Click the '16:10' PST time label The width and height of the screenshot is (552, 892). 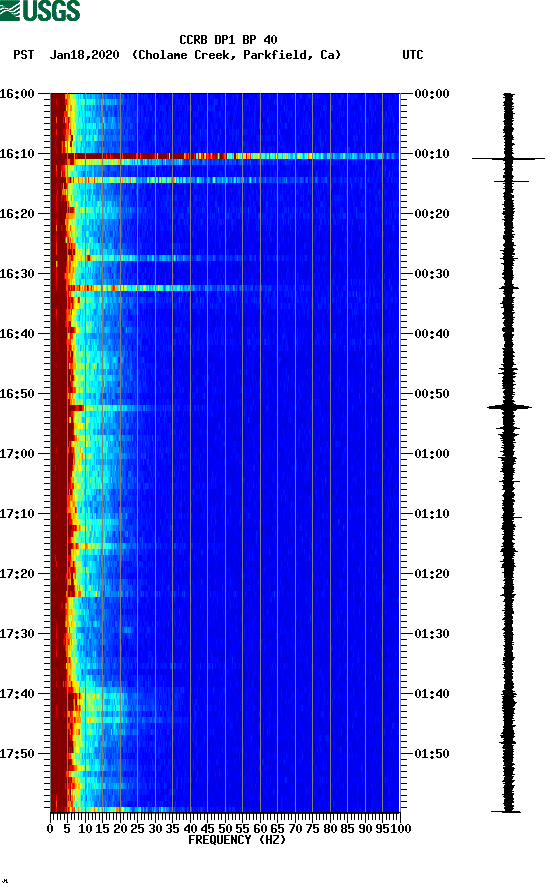pyautogui.click(x=17, y=154)
